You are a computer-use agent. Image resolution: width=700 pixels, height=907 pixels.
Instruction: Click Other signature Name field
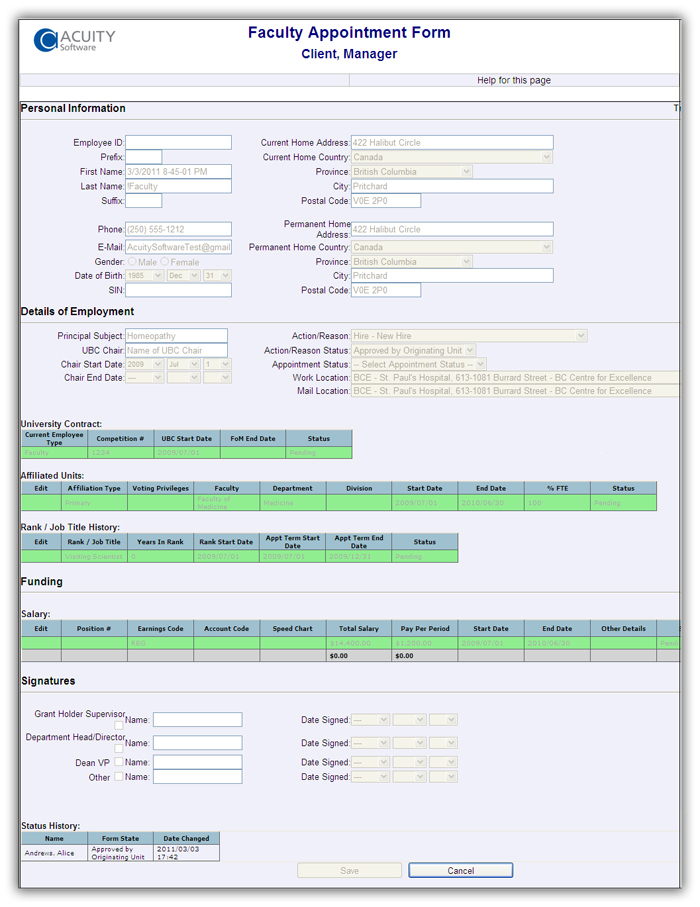click(x=197, y=776)
